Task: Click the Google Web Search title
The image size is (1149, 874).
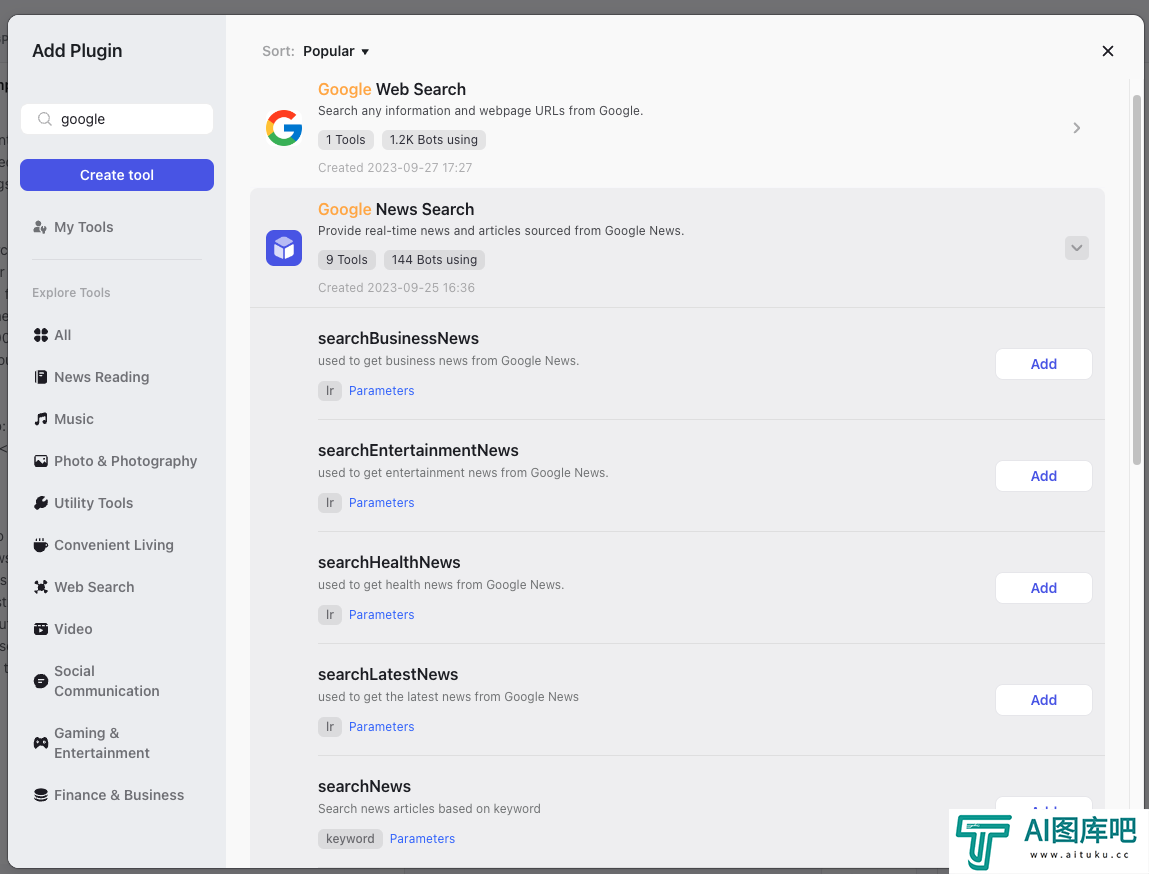Action: coord(391,89)
